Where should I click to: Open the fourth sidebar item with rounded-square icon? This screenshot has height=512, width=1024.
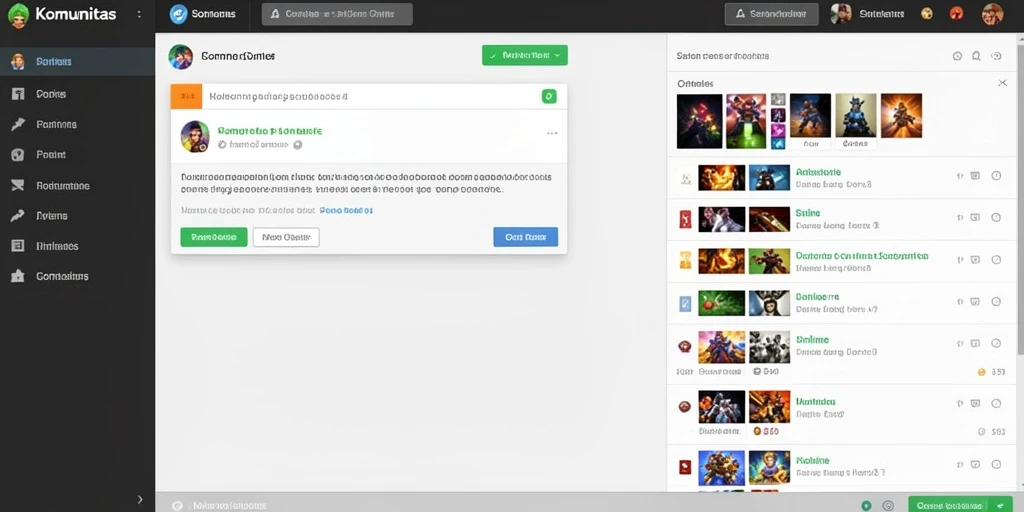pyautogui.click(x=77, y=155)
